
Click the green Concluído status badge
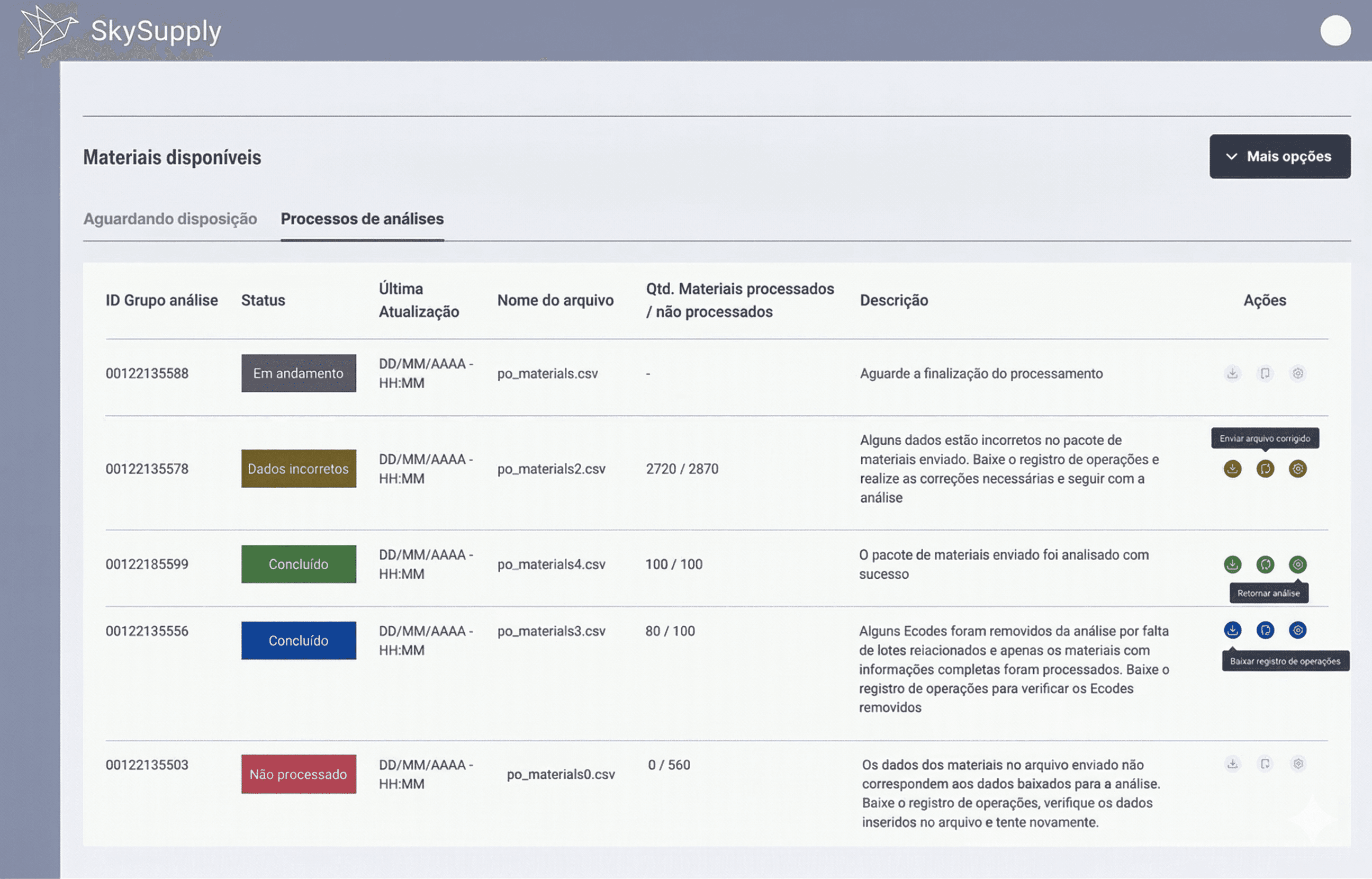pyautogui.click(x=299, y=564)
